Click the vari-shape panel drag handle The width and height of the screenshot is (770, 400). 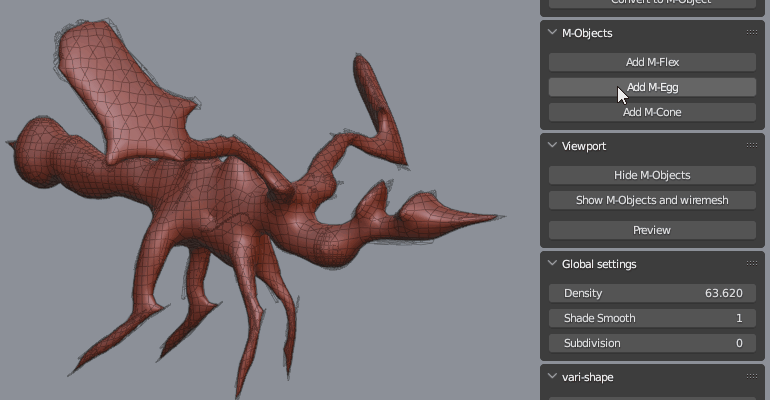click(751, 376)
